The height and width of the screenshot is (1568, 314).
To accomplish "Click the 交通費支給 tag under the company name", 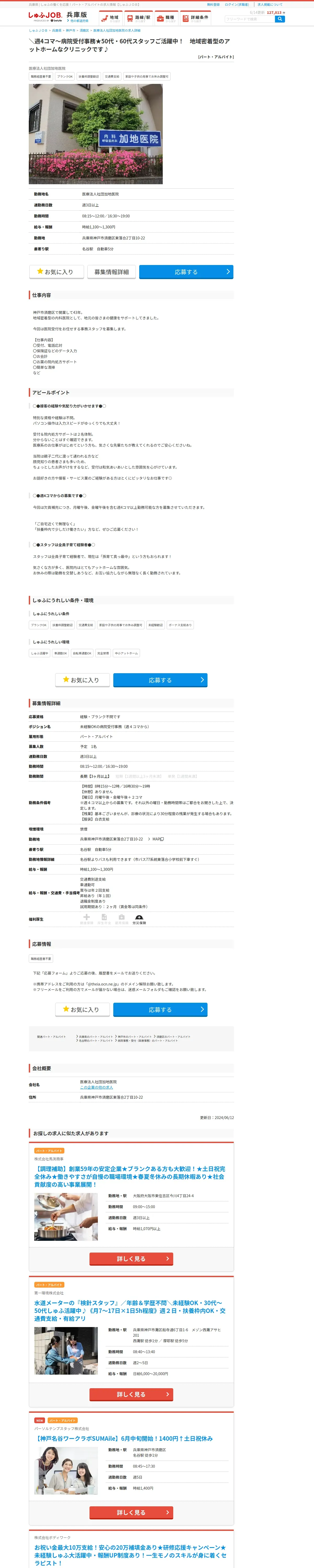I will pos(112,77).
